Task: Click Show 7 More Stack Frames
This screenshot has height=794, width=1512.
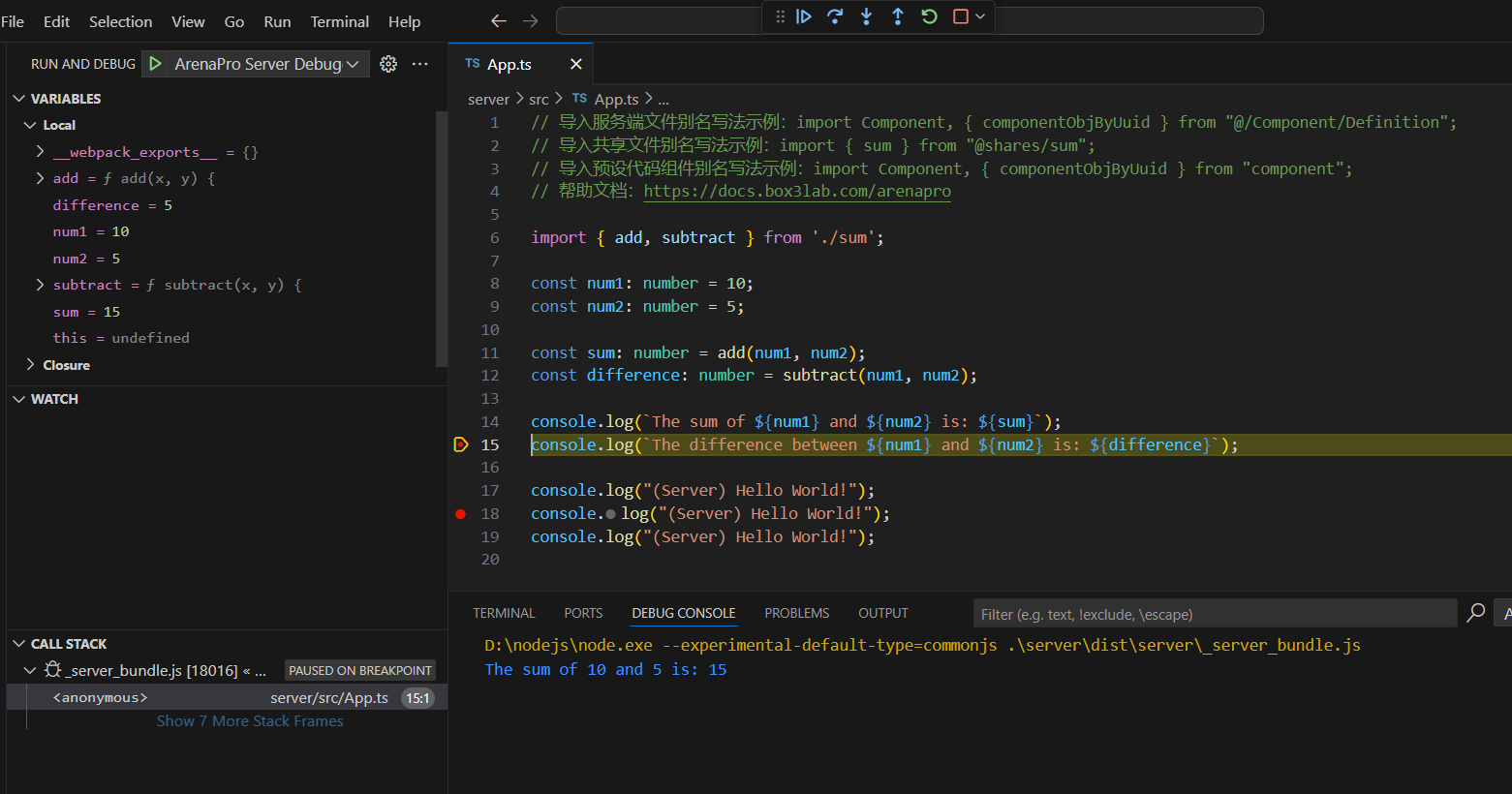Action: (250, 721)
